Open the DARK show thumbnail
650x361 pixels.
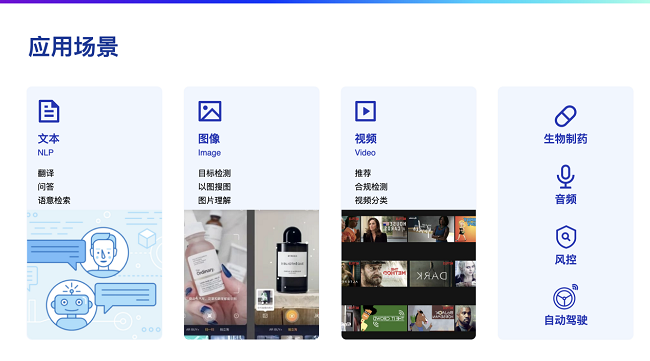[432, 274]
